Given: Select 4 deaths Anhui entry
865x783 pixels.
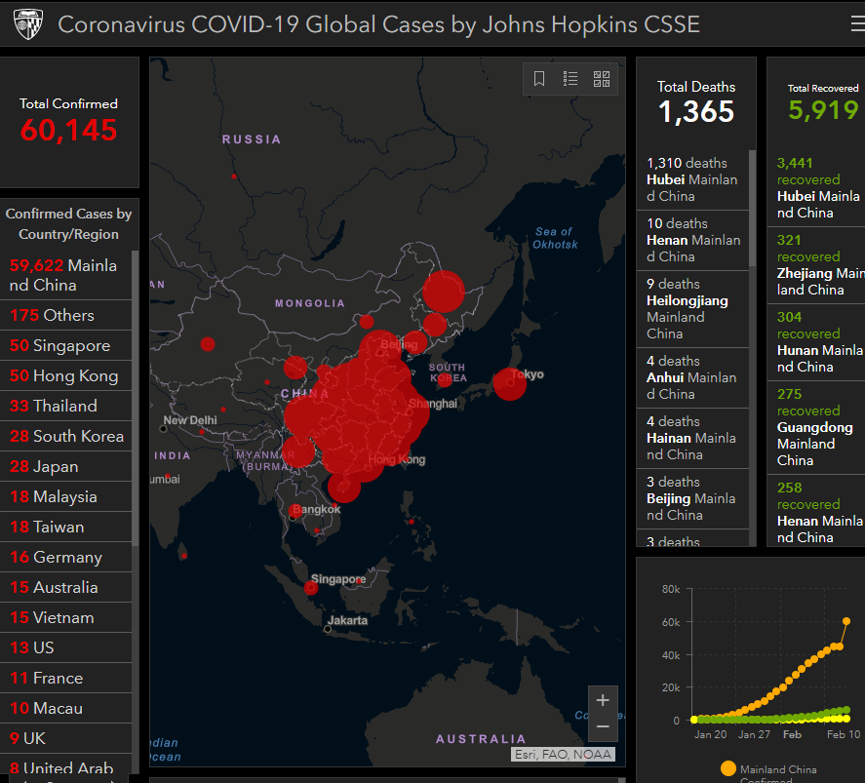Looking at the screenshot, I should pyautogui.click(x=693, y=377).
